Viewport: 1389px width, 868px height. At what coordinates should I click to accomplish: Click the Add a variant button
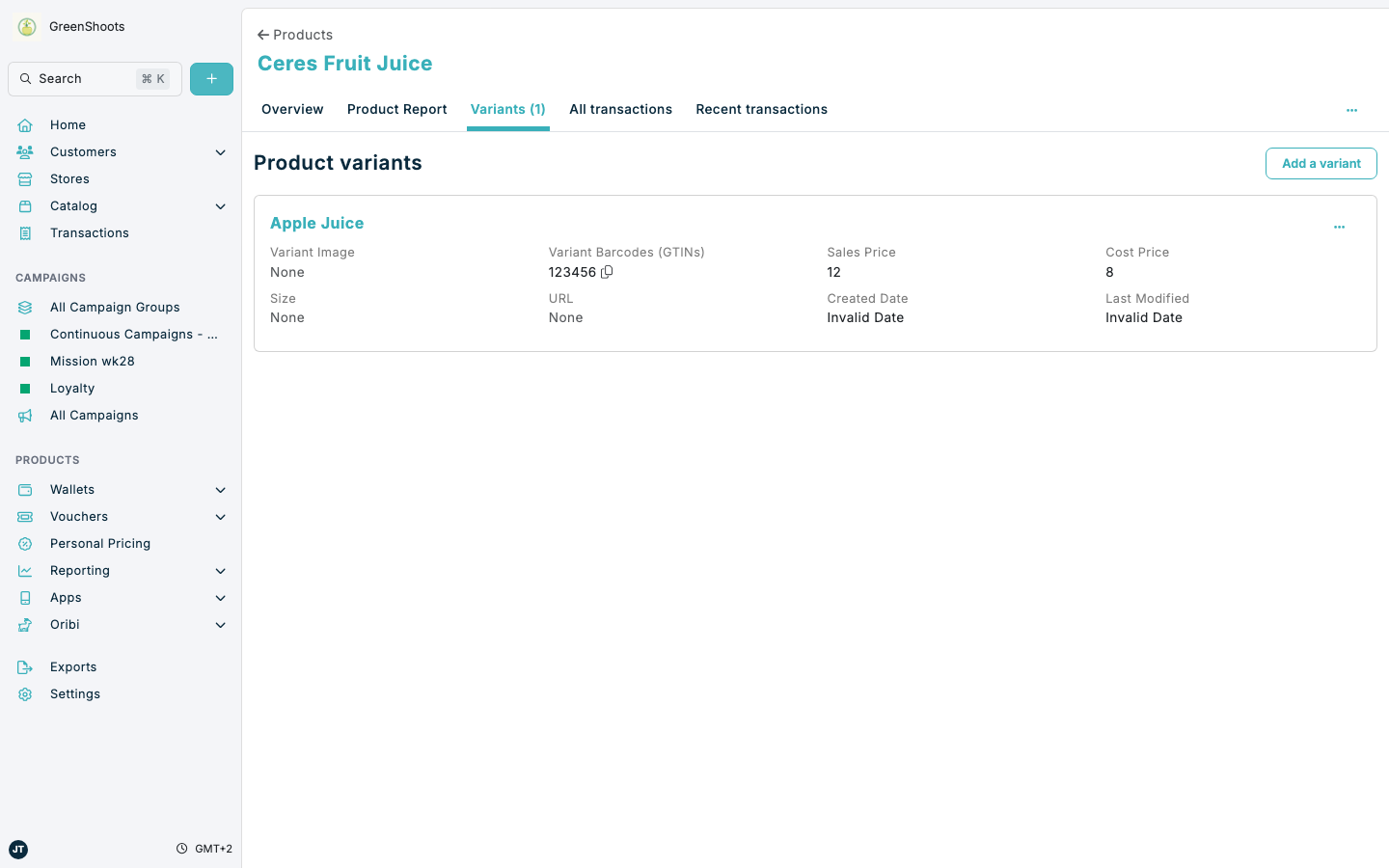(x=1321, y=163)
